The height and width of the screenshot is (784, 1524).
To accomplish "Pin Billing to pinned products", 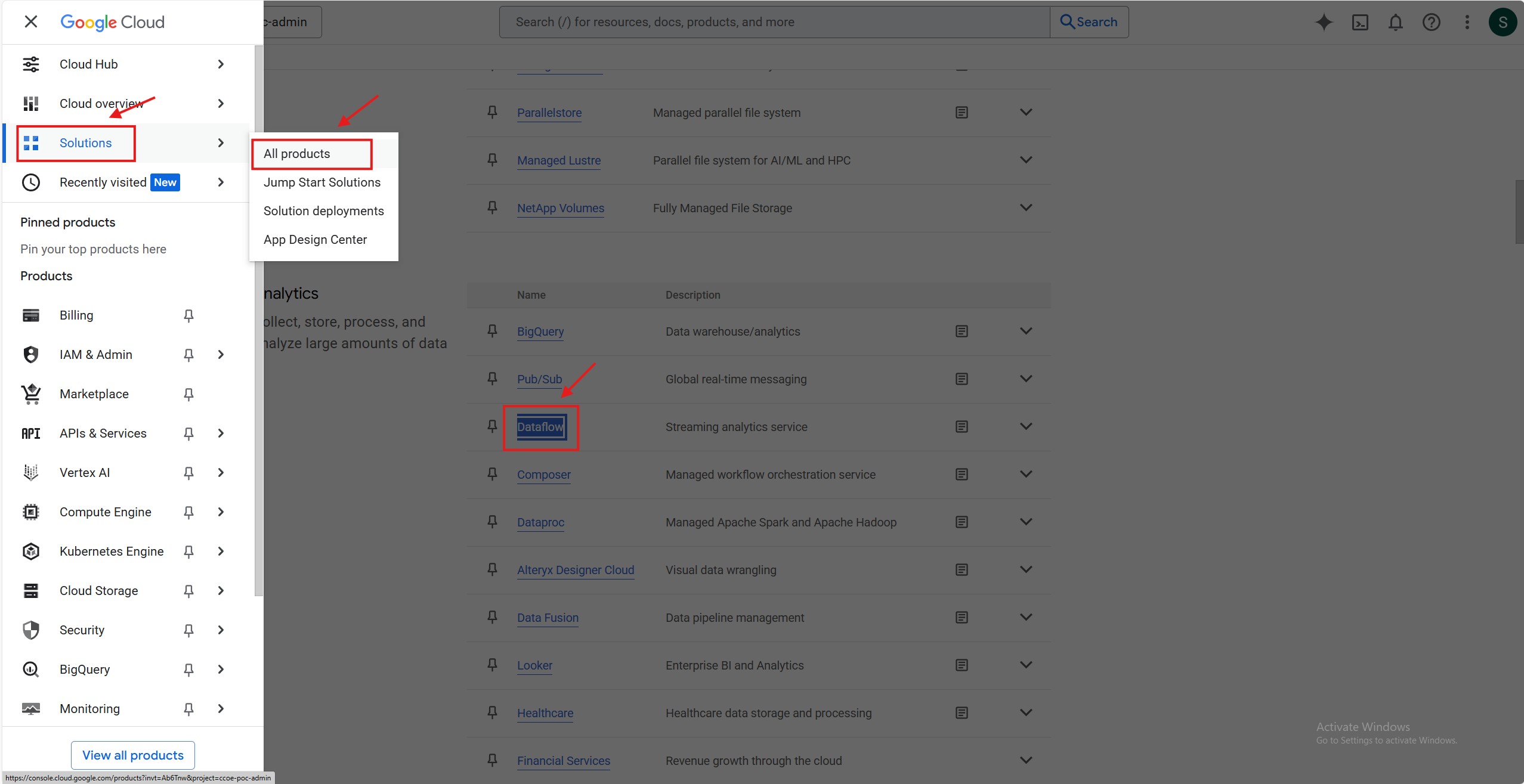I will point(188,315).
